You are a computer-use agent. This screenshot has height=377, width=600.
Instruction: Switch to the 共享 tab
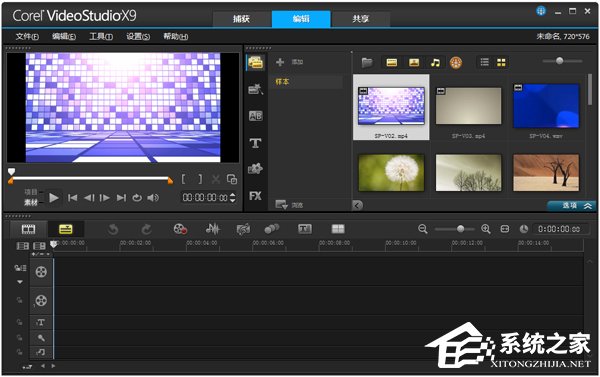click(360, 19)
